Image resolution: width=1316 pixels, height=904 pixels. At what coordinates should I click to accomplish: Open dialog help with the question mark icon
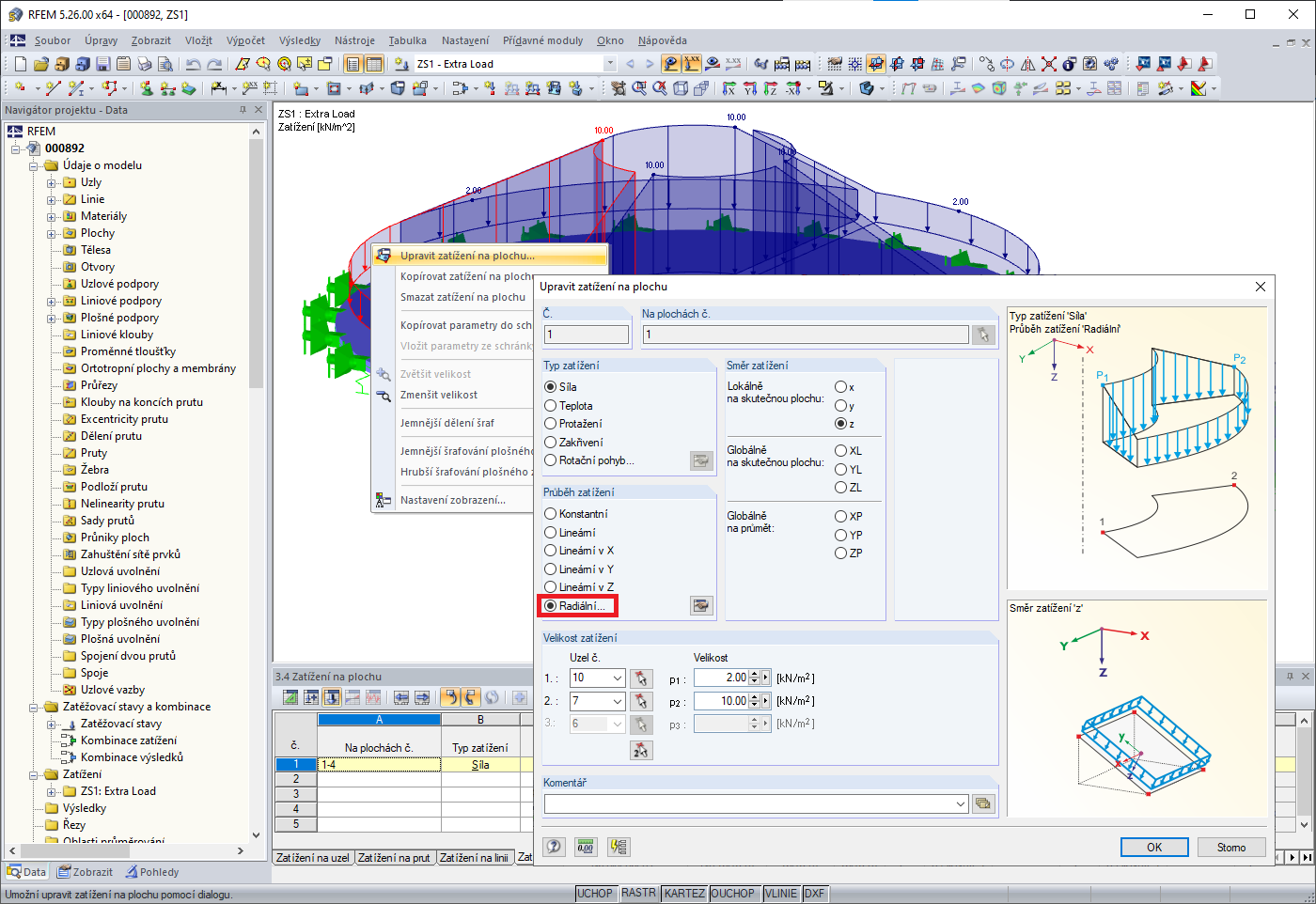[555, 847]
